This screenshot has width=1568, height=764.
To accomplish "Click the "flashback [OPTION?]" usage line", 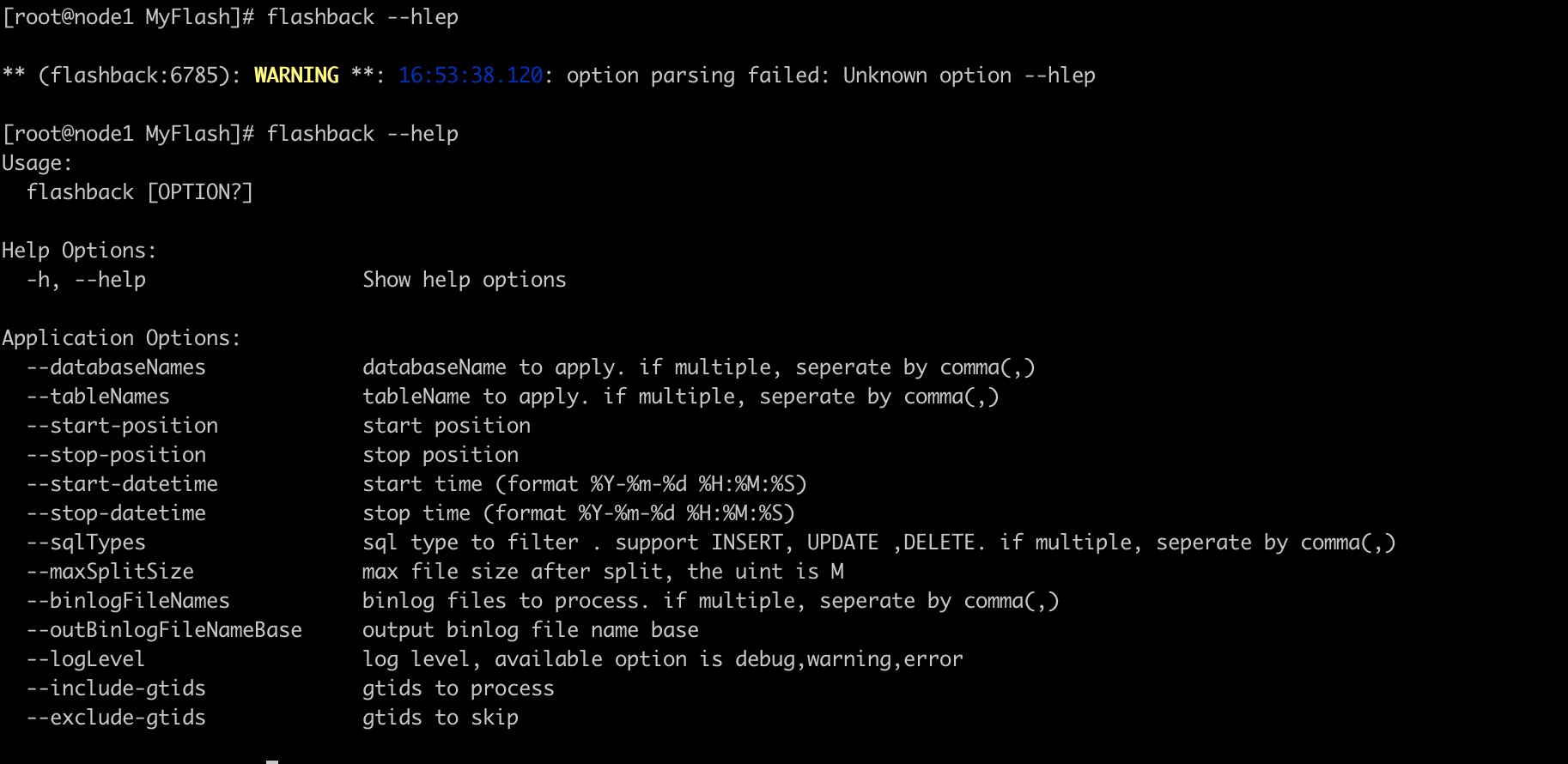I will point(139,192).
